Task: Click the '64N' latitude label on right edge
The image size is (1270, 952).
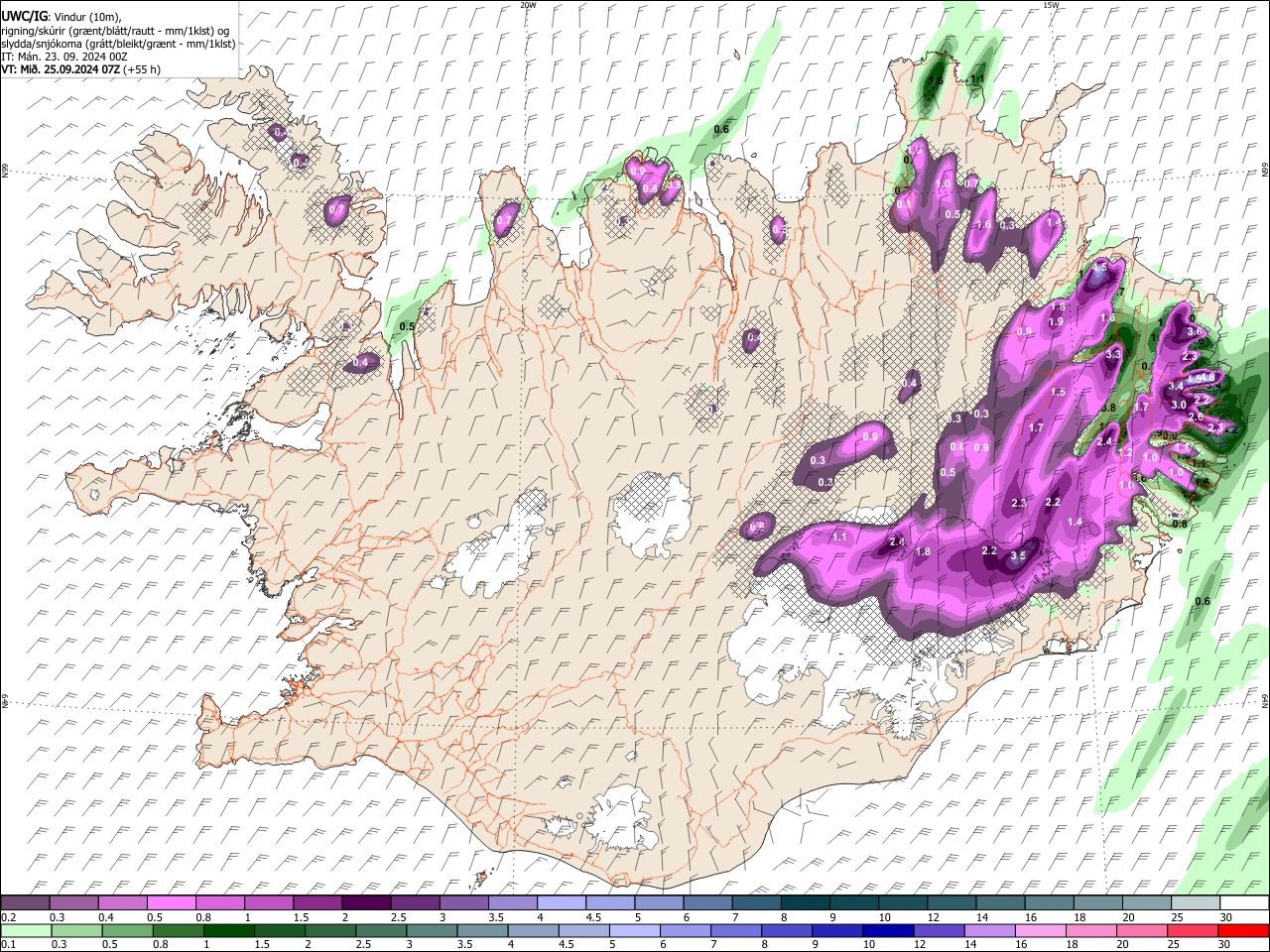Action: pyautogui.click(x=1265, y=702)
